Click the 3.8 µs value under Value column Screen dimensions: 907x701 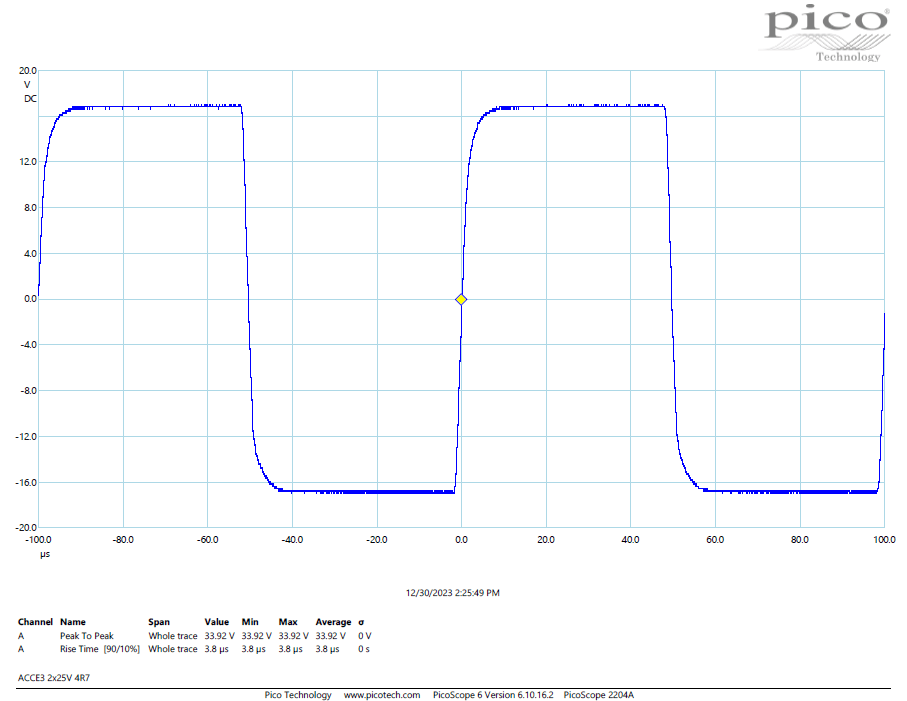tap(216, 649)
